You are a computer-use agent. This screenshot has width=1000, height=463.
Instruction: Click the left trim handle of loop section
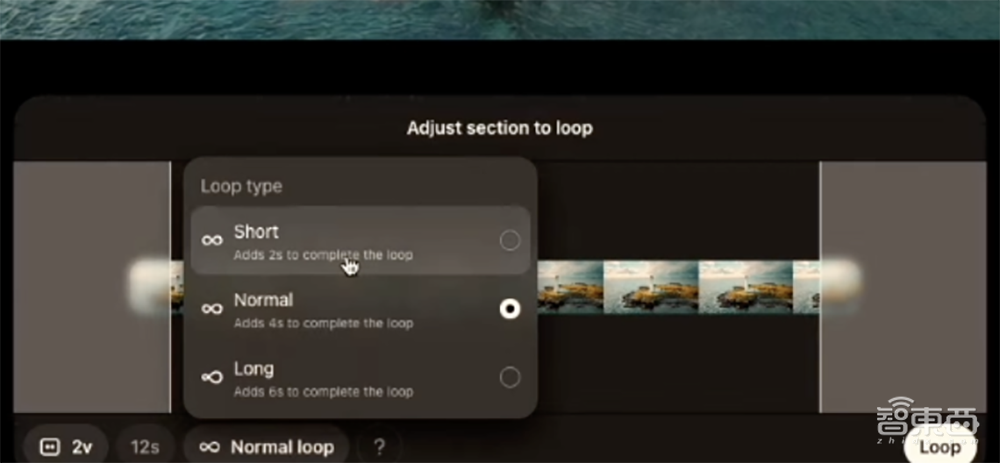coord(170,287)
